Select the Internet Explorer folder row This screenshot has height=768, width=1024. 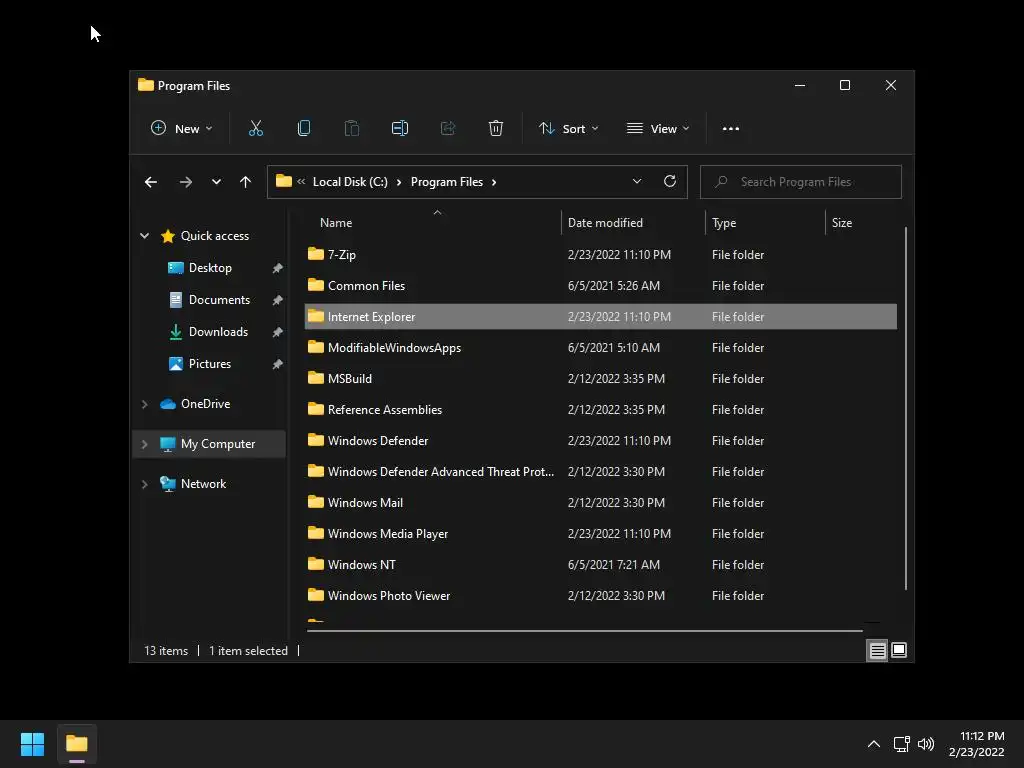601,317
